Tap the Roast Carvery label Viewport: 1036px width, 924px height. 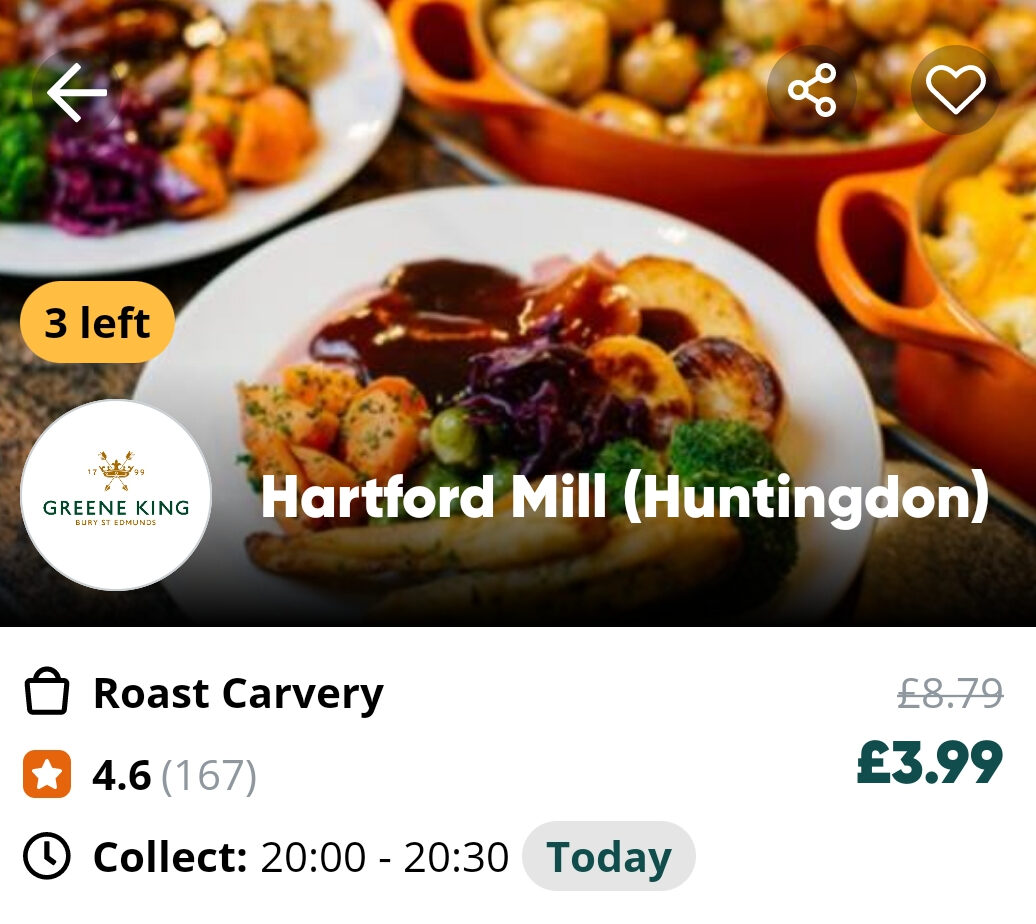(239, 693)
